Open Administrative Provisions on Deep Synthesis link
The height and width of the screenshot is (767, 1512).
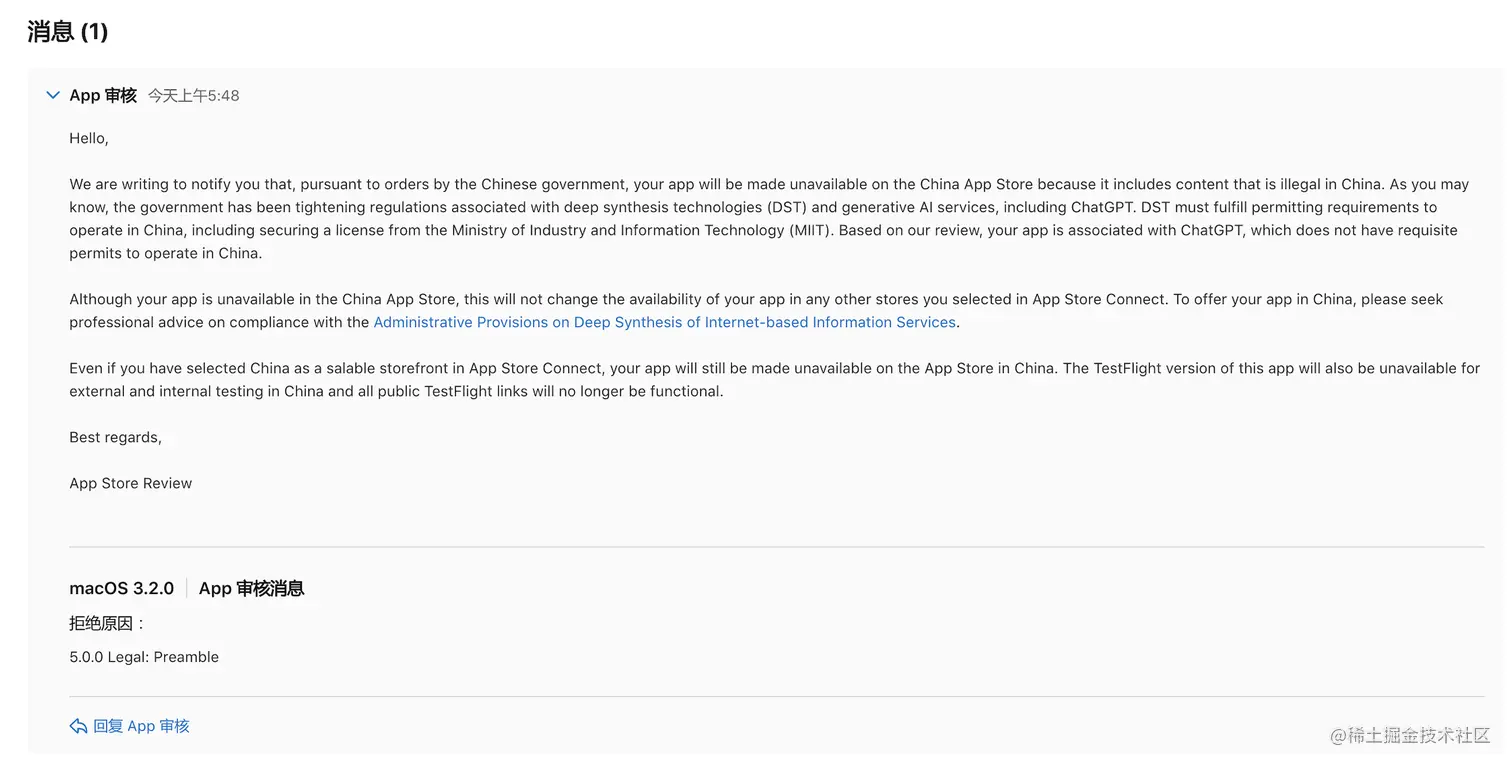point(664,322)
